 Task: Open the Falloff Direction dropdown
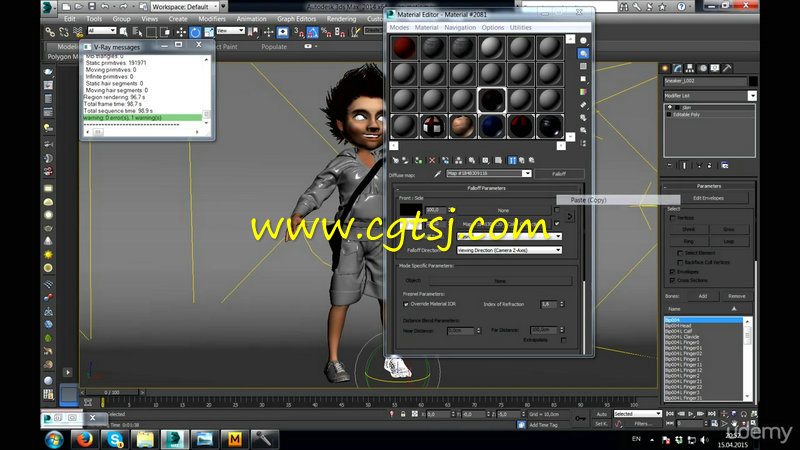pos(509,251)
